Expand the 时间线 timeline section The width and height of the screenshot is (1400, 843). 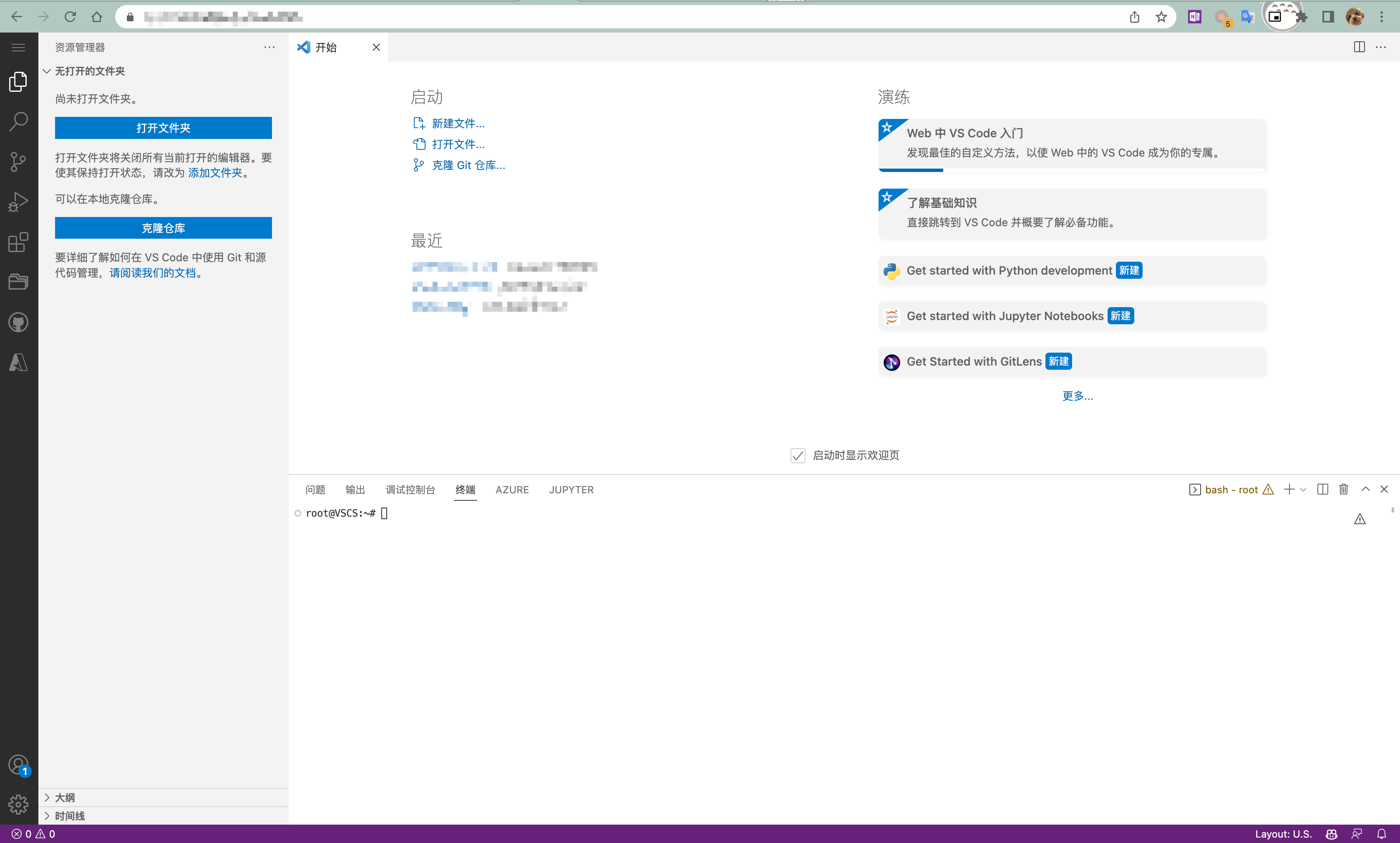[69, 816]
